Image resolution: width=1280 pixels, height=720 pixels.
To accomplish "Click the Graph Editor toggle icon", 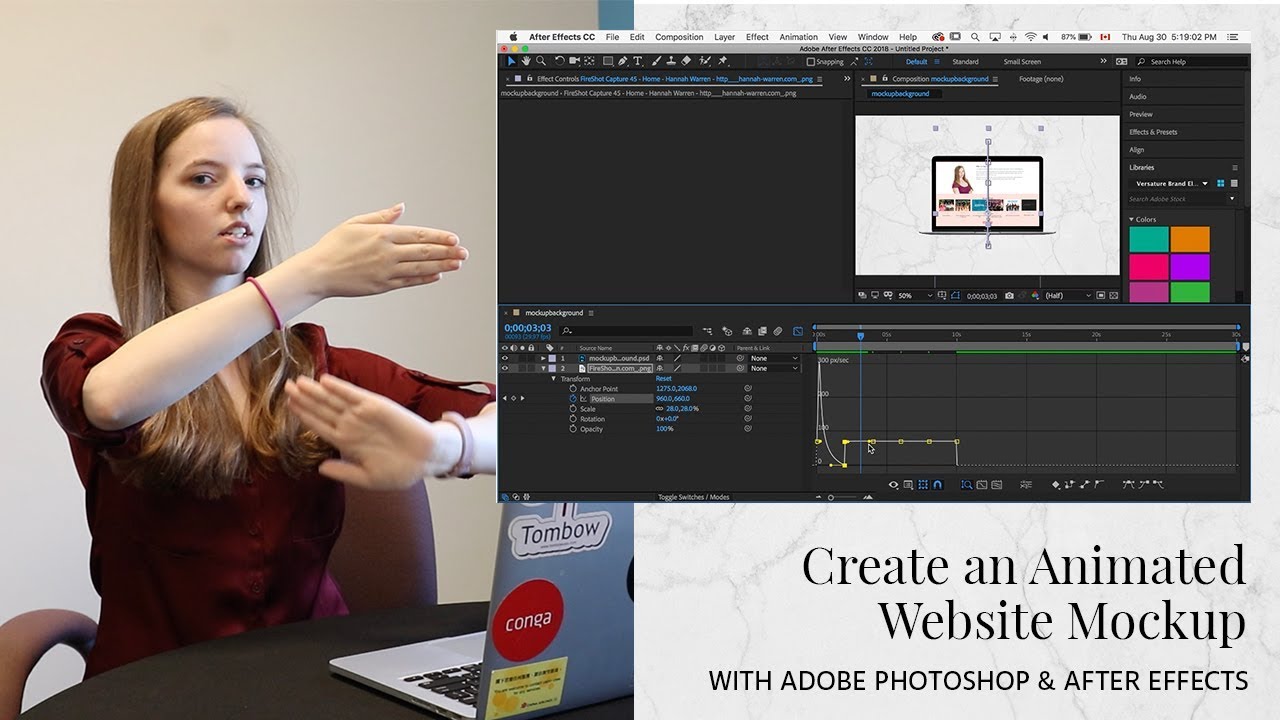I will click(x=798, y=331).
